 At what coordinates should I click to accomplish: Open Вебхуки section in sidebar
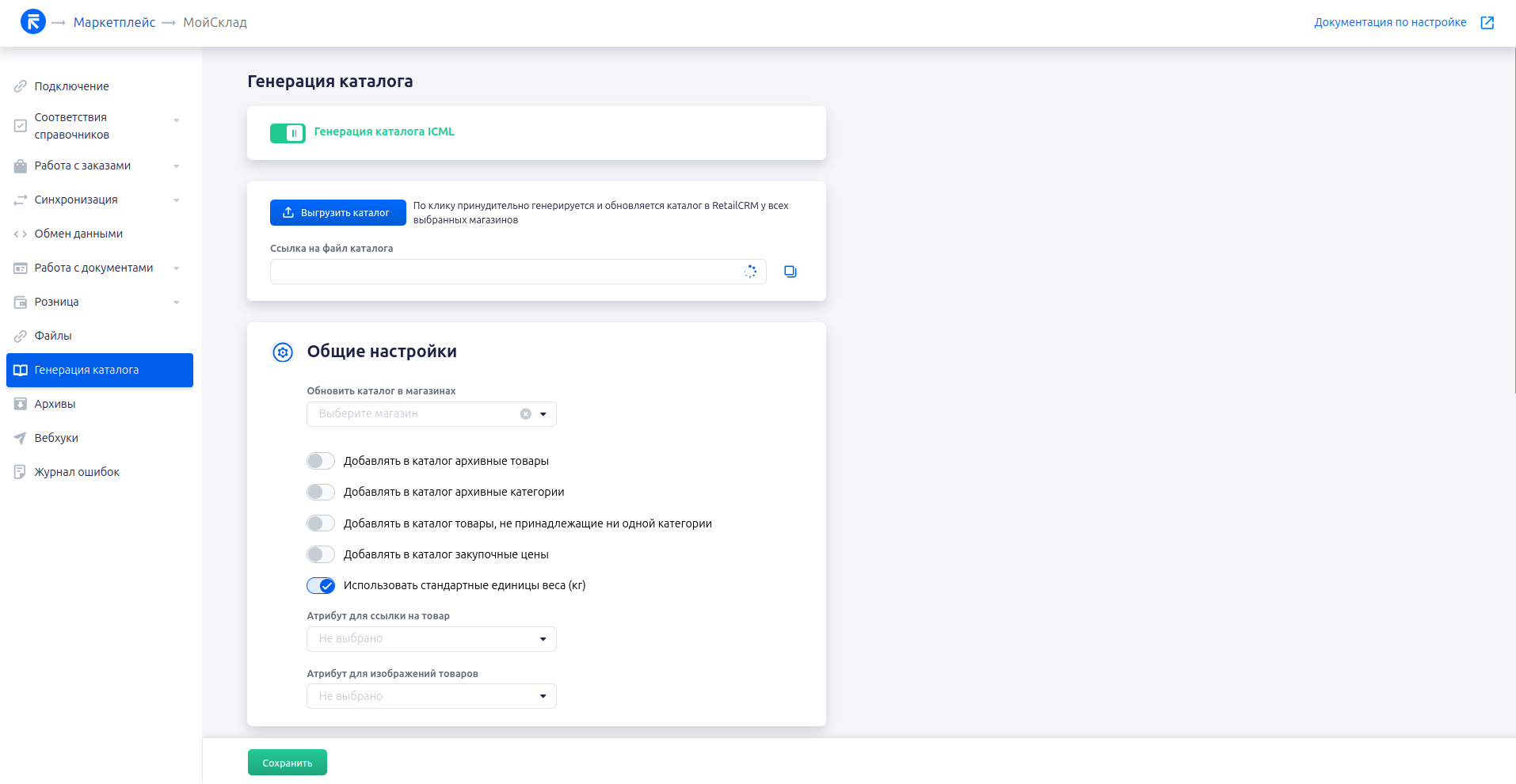[x=56, y=438]
